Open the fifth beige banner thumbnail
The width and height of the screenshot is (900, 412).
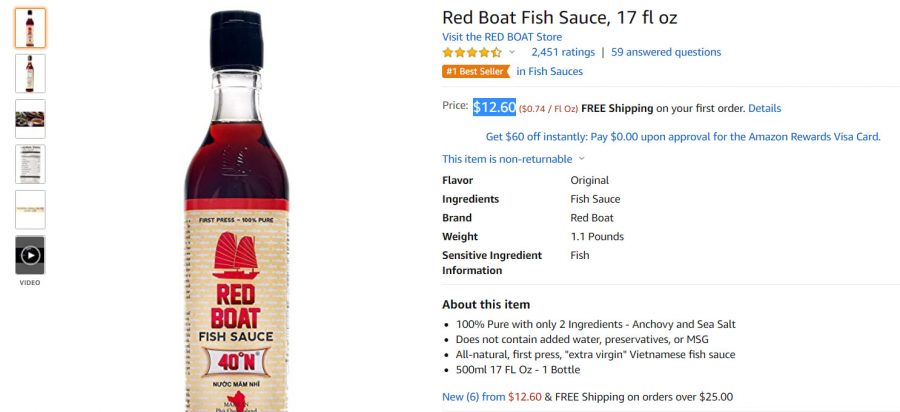pos(30,209)
